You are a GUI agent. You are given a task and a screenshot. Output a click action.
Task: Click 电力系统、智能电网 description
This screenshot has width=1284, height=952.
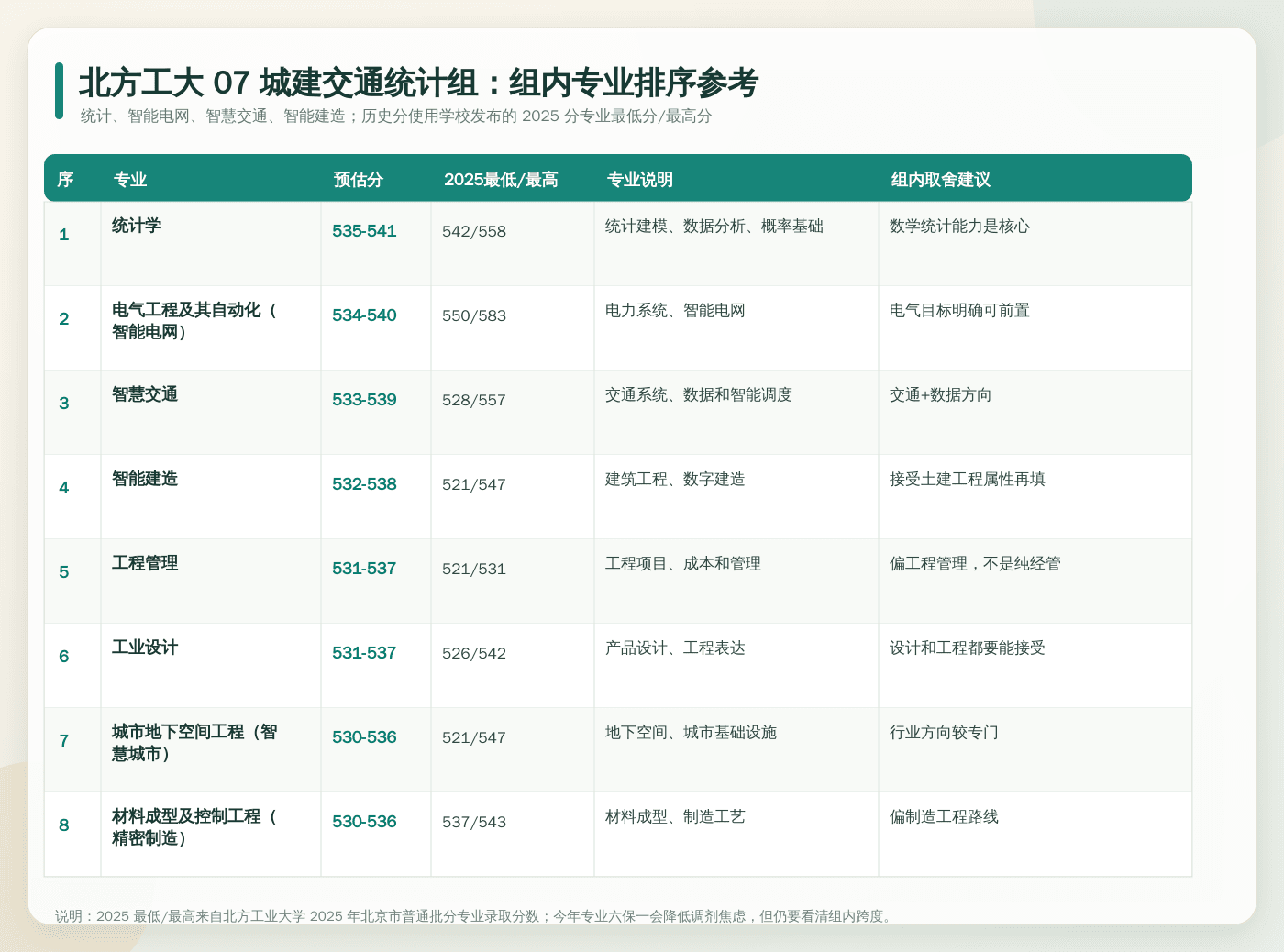point(675,311)
